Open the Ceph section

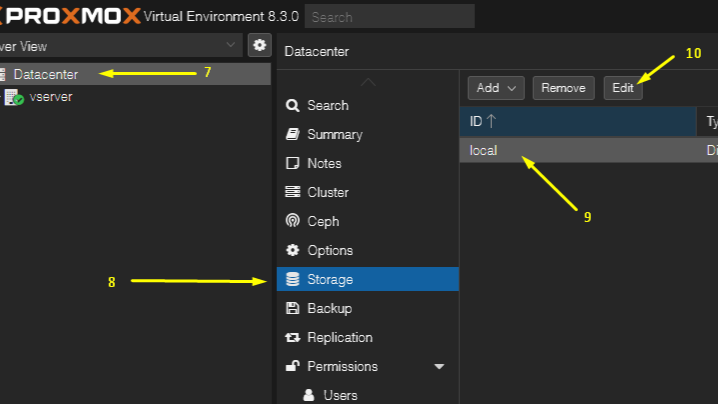368,221
